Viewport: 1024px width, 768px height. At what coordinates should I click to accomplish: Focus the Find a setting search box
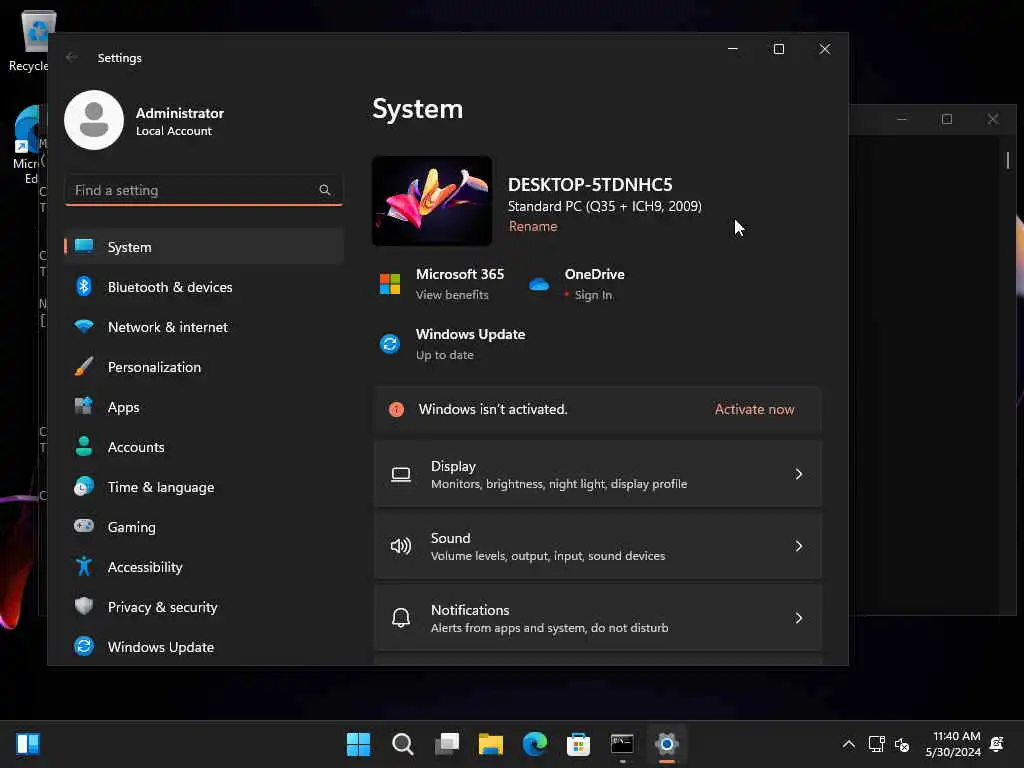pos(204,190)
